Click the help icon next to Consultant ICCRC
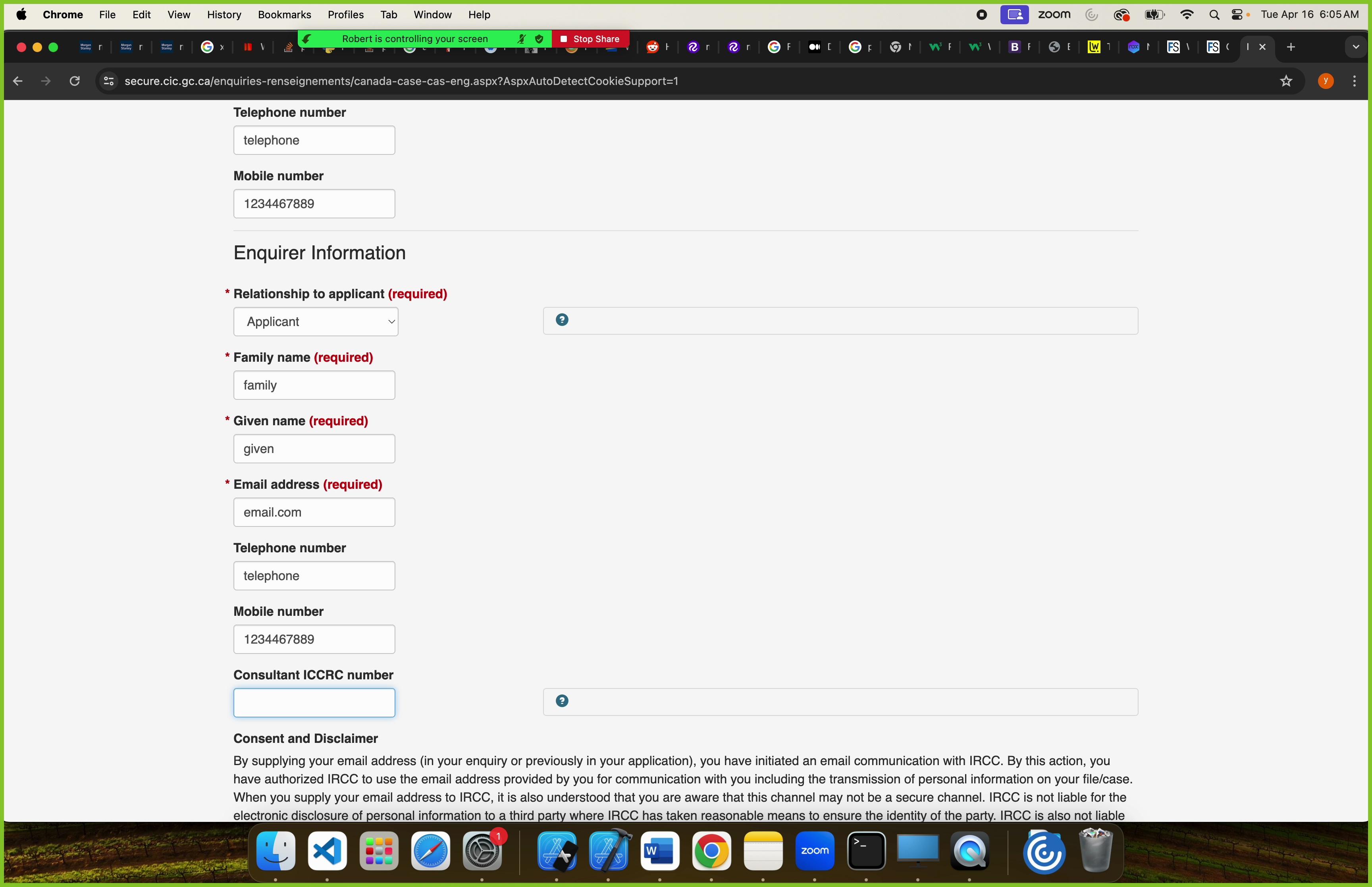The image size is (1372, 887). (x=562, y=700)
